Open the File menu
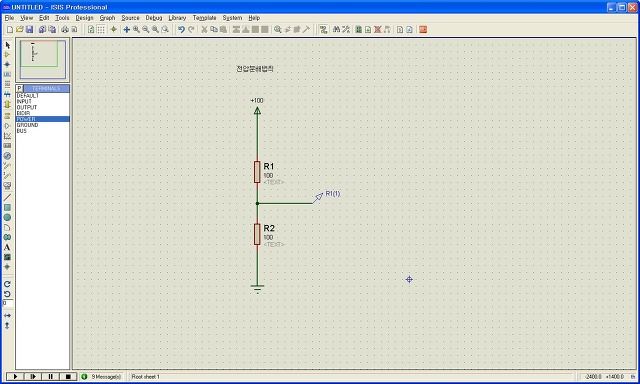The image size is (640, 384). point(9,18)
